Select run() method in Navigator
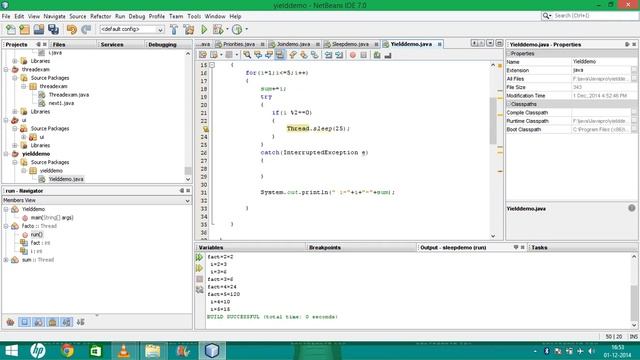 pyautogui.click(x=37, y=235)
